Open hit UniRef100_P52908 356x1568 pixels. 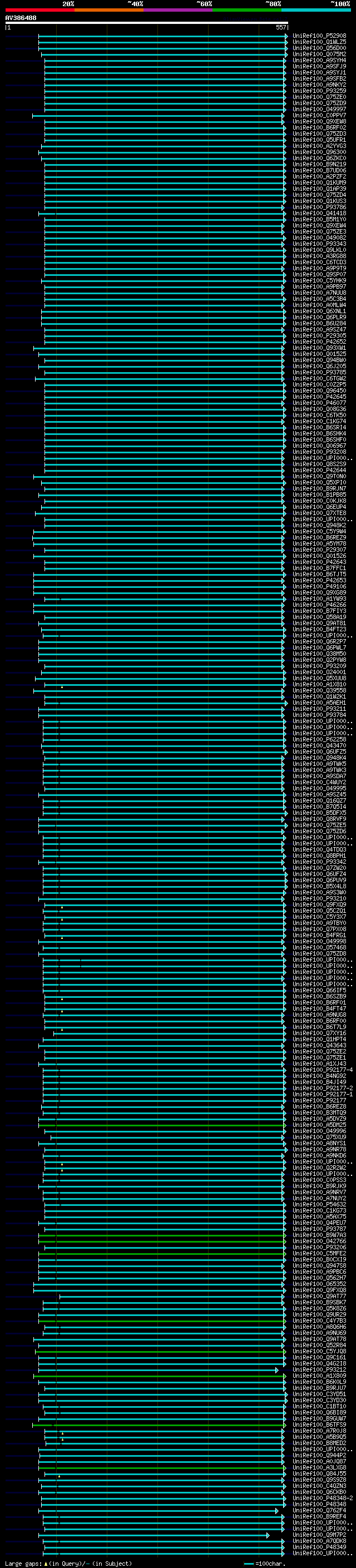click(x=319, y=36)
